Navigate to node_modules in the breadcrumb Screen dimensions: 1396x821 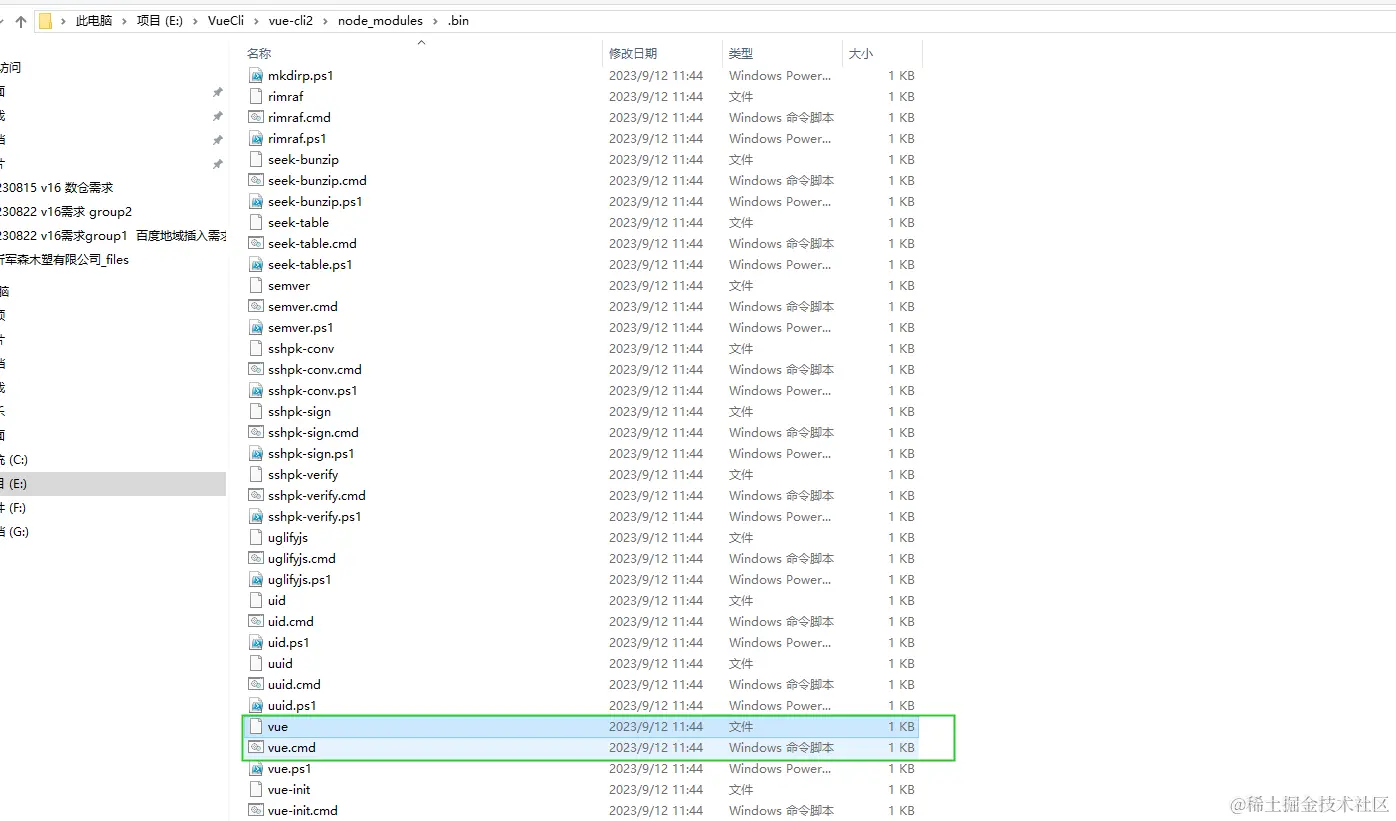click(x=380, y=21)
